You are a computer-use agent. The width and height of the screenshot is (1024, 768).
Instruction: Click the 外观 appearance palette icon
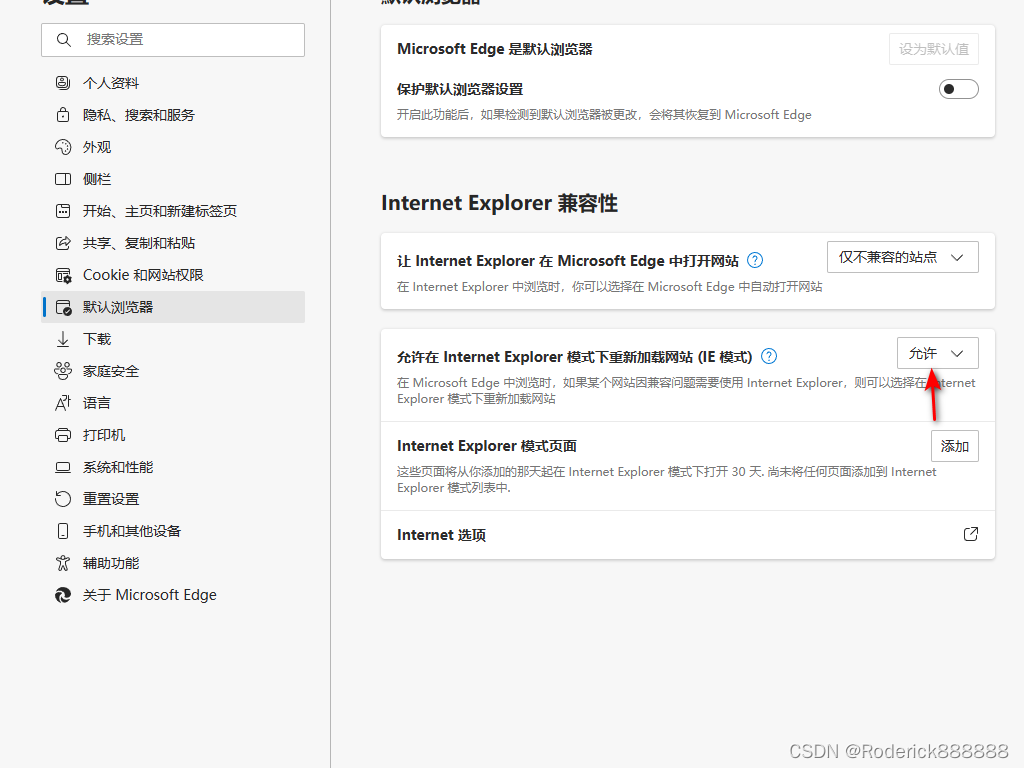pyautogui.click(x=63, y=147)
